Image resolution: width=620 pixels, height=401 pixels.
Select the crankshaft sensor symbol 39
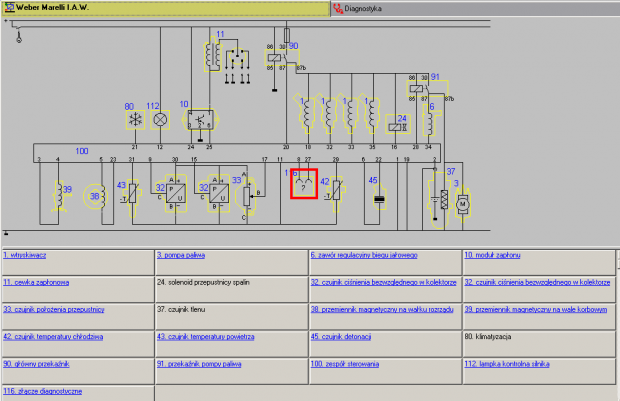61,196
